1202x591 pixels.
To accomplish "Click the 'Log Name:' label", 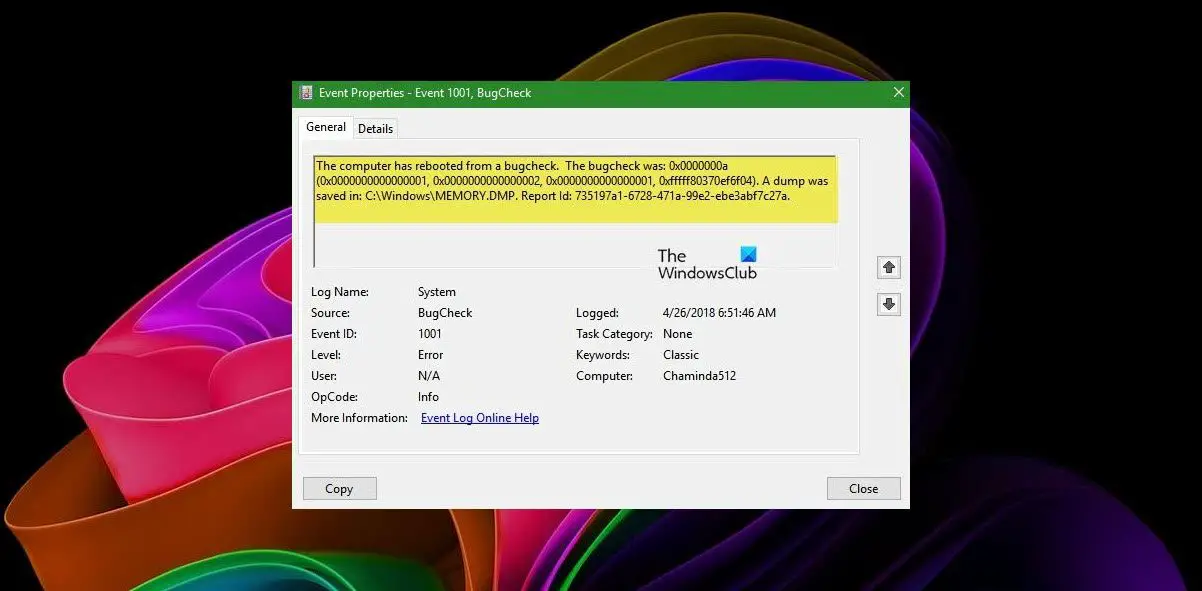I will tap(340, 292).
